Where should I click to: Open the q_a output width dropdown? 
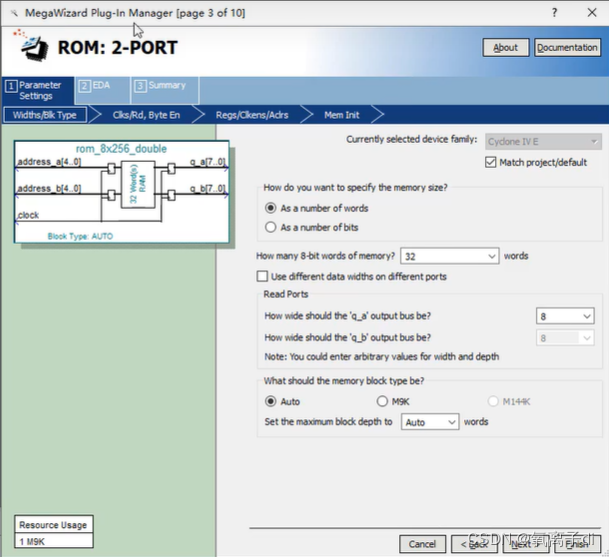565,316
